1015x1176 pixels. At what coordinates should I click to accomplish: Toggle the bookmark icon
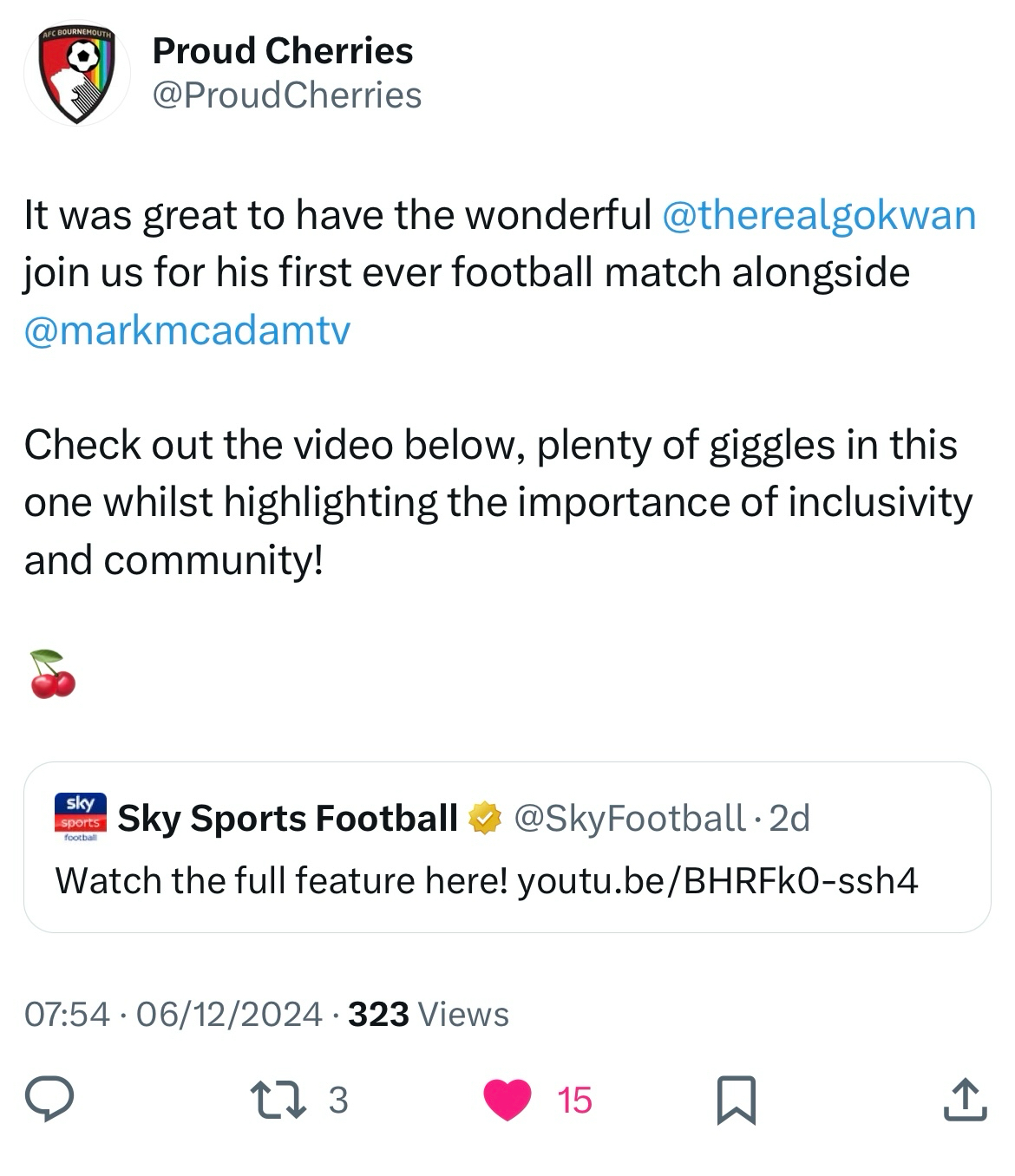coord(737,1100)
